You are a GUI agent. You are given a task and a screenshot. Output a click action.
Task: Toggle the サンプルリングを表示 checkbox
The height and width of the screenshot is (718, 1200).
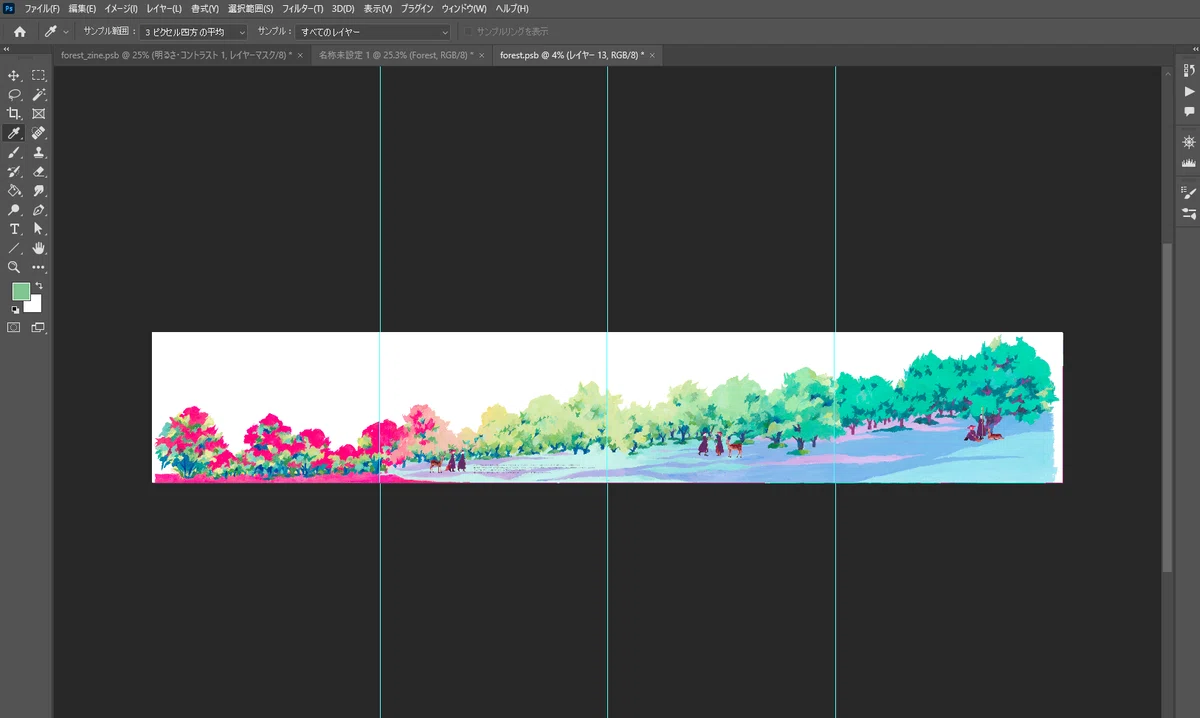[470, 32]
